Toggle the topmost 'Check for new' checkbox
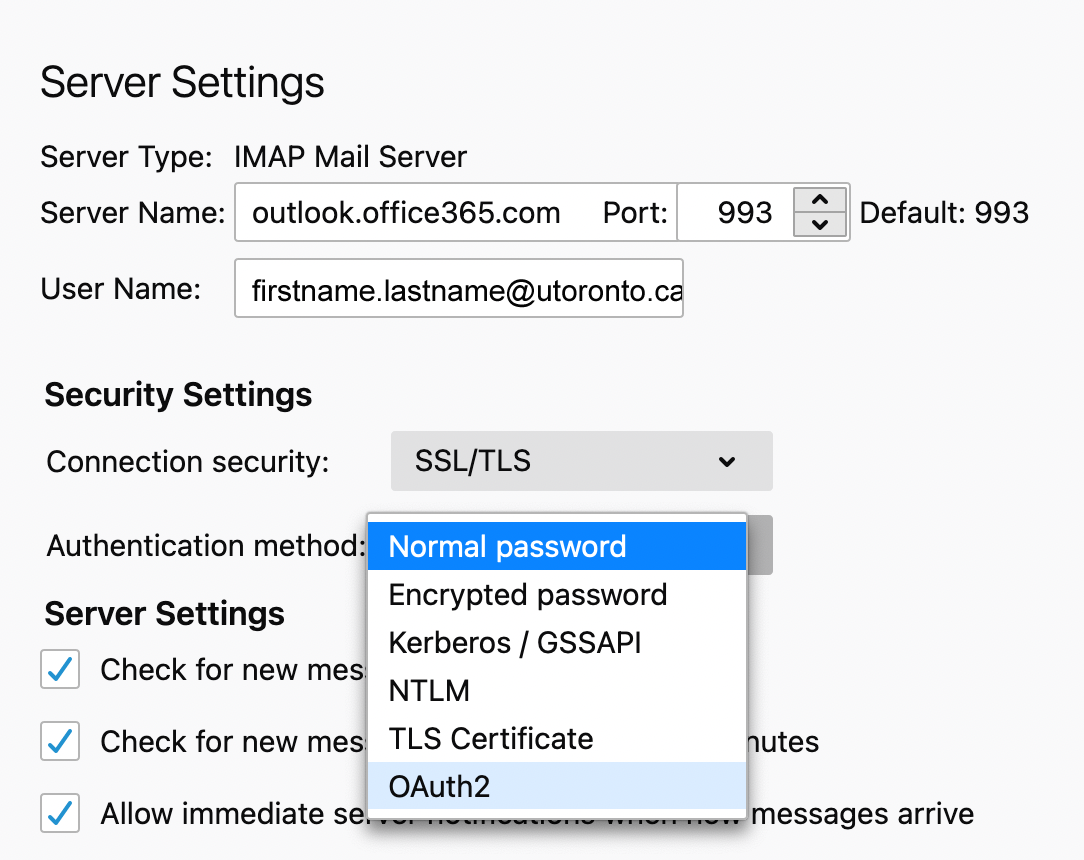Image resolution: width=1084 pixels, height=860 pixels. [60, 669]
